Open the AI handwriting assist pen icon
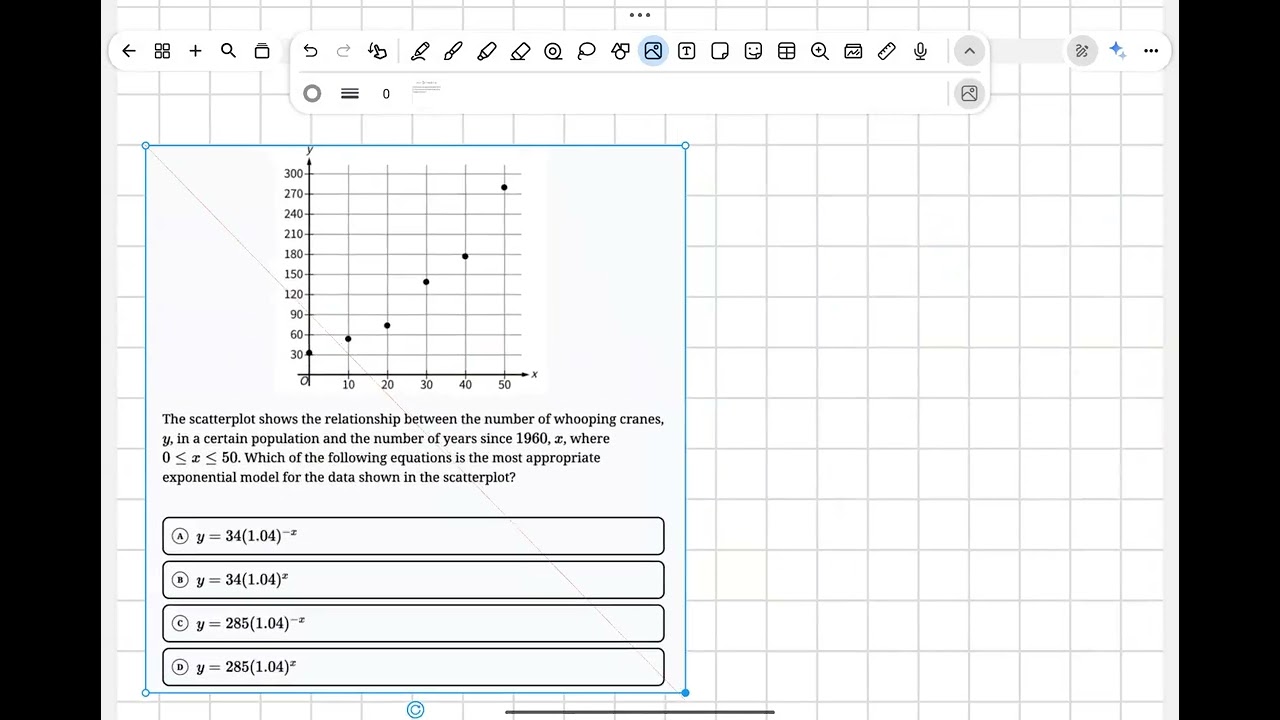 coord(1082,51)
